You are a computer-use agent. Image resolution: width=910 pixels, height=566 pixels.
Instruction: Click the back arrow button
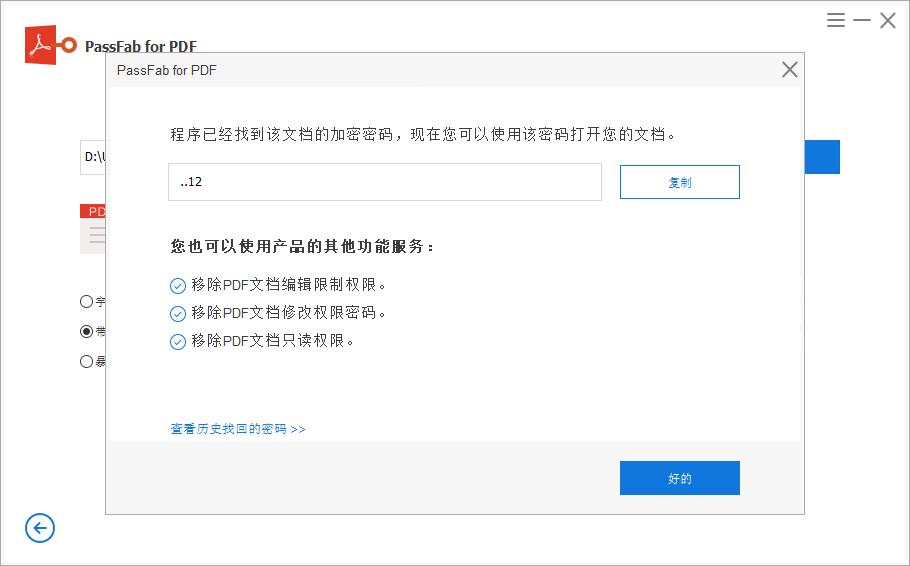(40, 528)
